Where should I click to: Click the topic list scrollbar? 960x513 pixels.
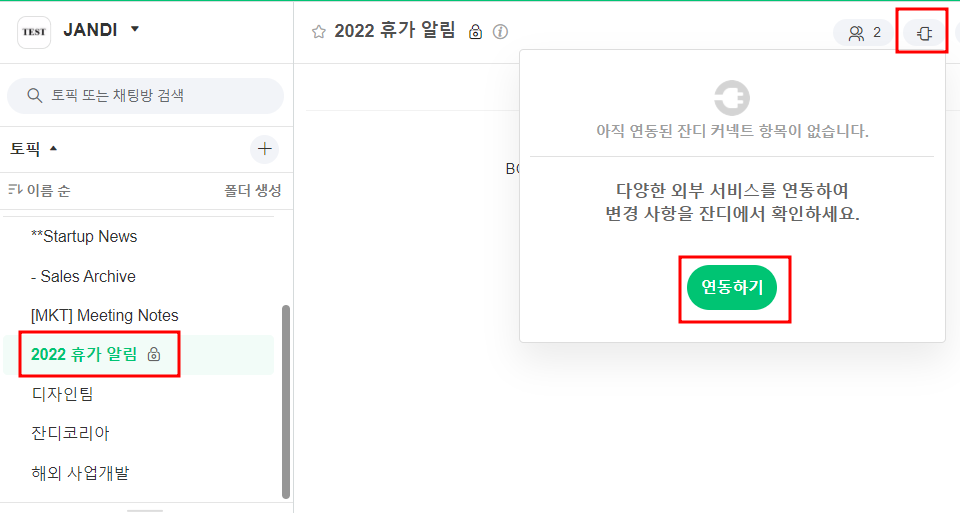point(286,400)
